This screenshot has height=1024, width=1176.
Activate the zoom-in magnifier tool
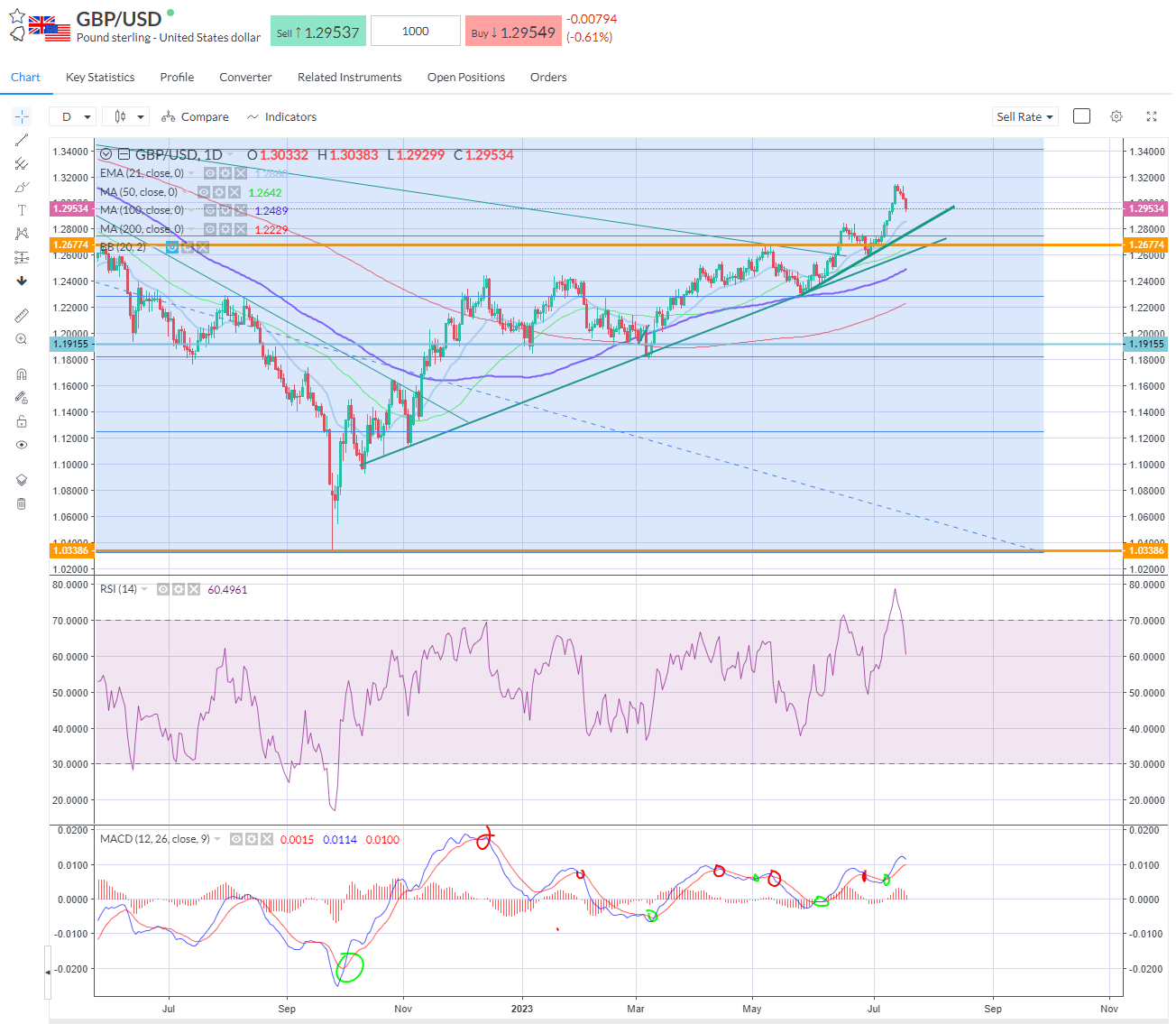pyautogui.click(x=22, y=339)
